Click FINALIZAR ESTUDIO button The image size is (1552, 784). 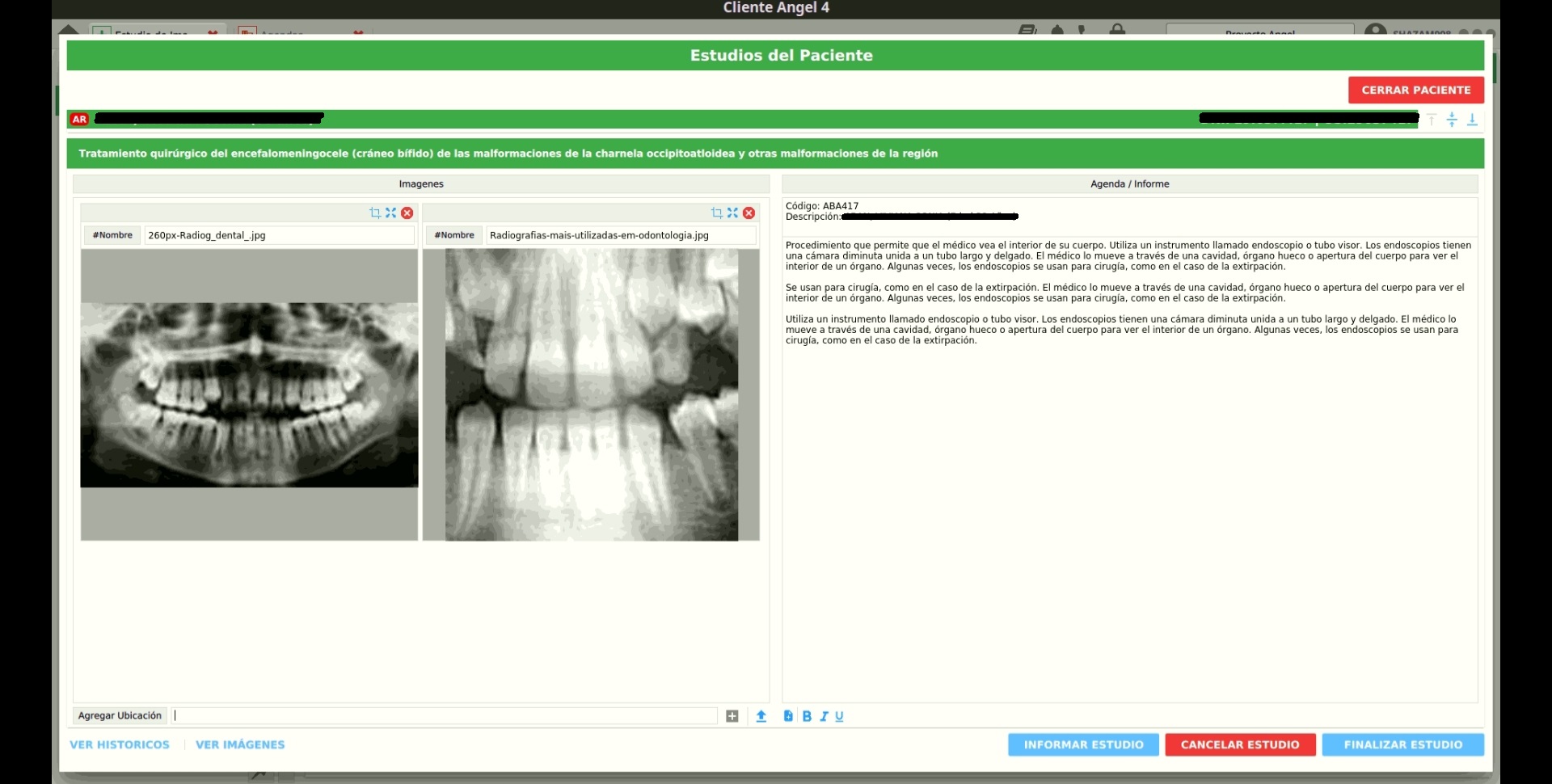pos(1403,744)
